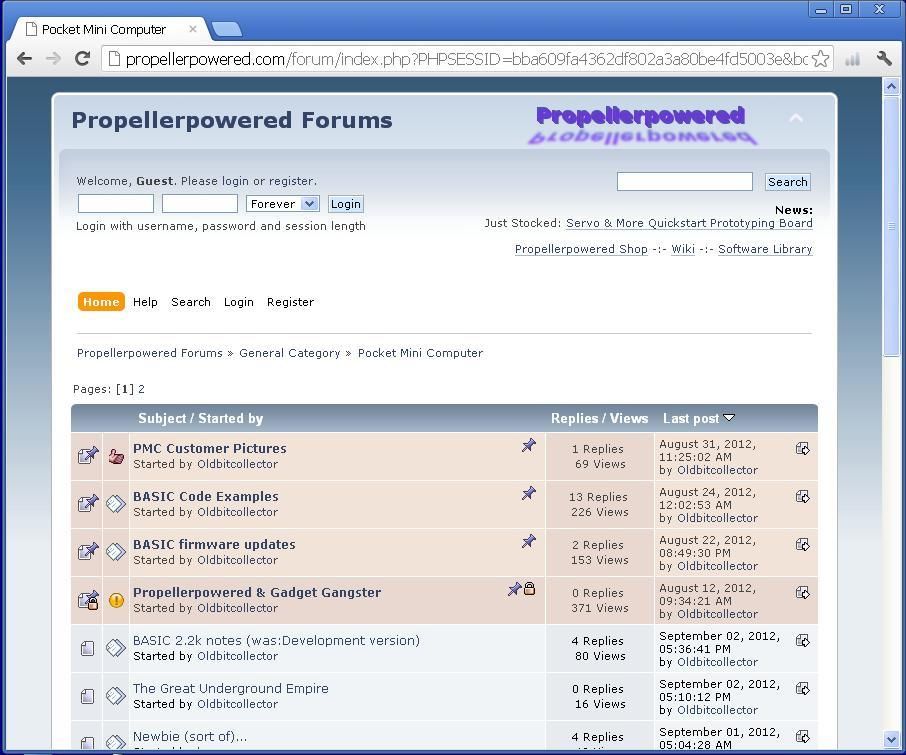Open the Software Library link
Image resolution: width=906 pixels, height=755 pixels.
[765, 249]
